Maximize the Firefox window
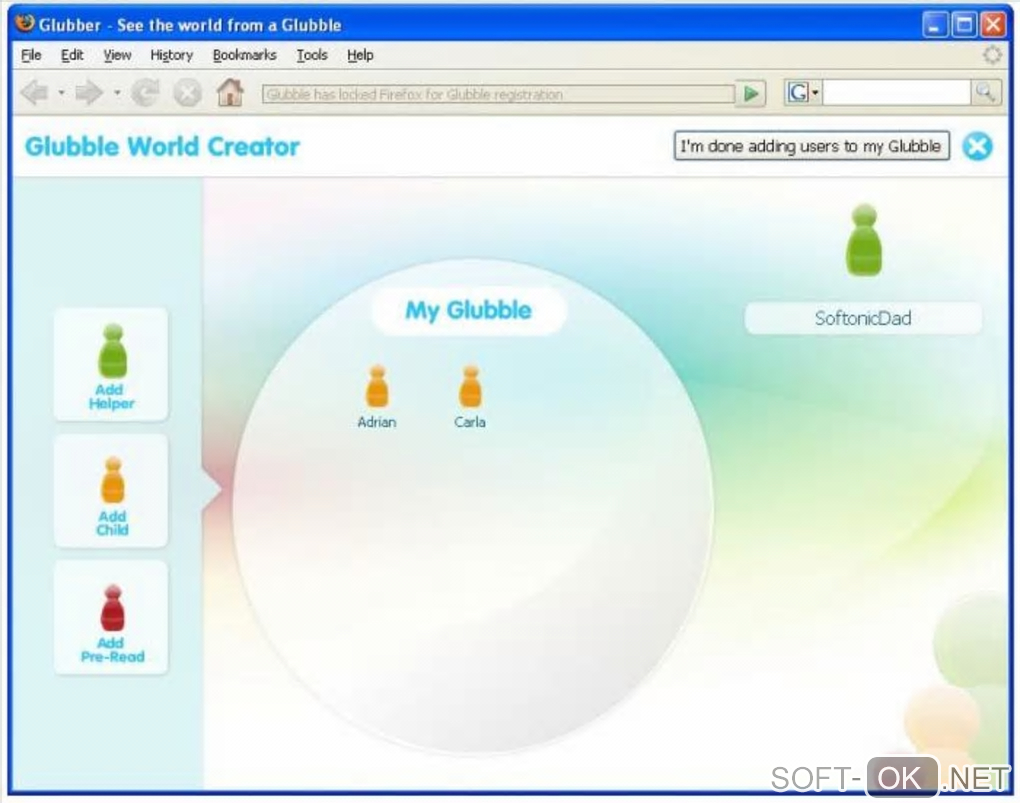This screenshot has height=803, width=1020. pos(963,25)
